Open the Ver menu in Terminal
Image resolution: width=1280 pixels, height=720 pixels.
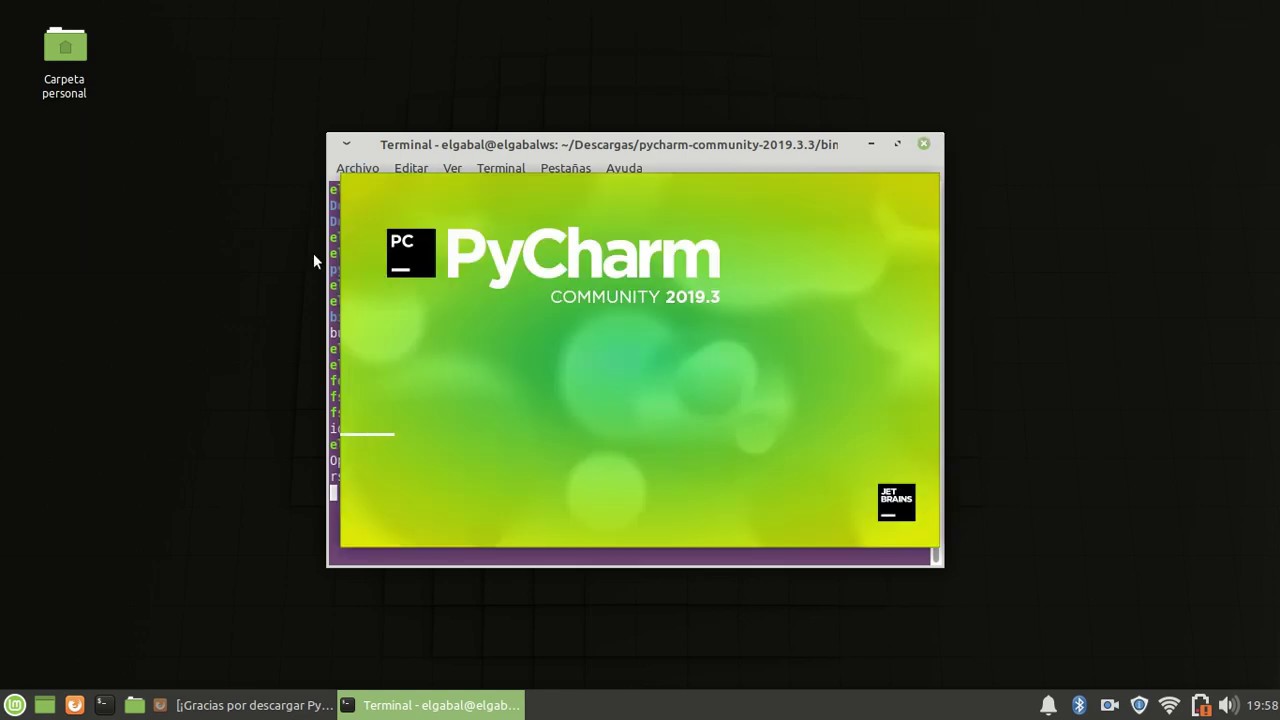[452, 168]
